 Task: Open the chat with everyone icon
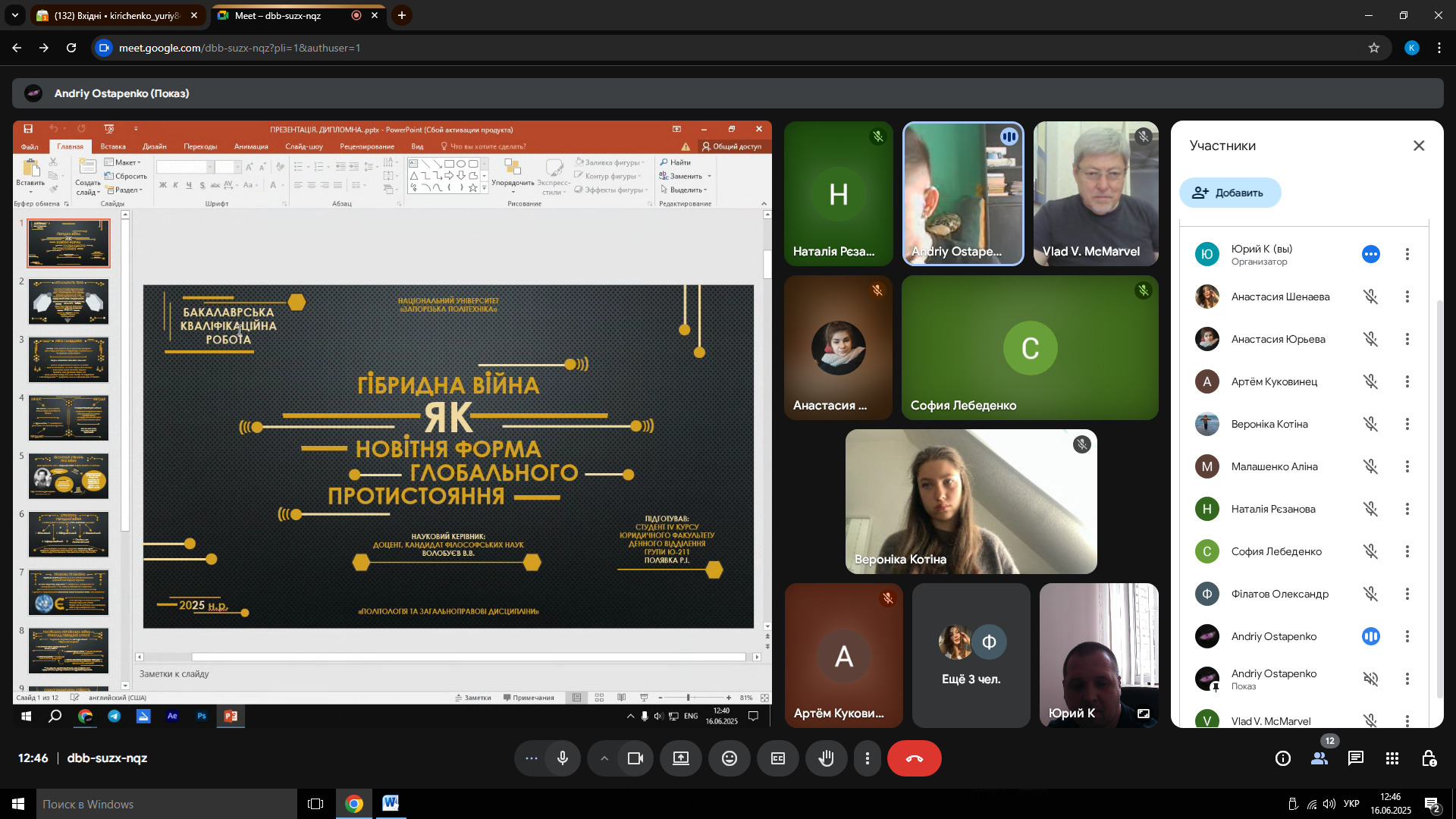(x=1355, y=758)
